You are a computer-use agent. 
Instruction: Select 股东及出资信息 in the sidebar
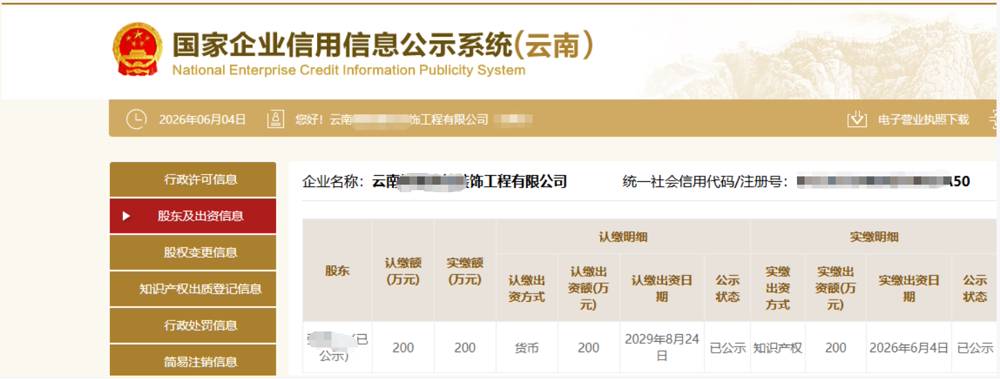(193, 216)
